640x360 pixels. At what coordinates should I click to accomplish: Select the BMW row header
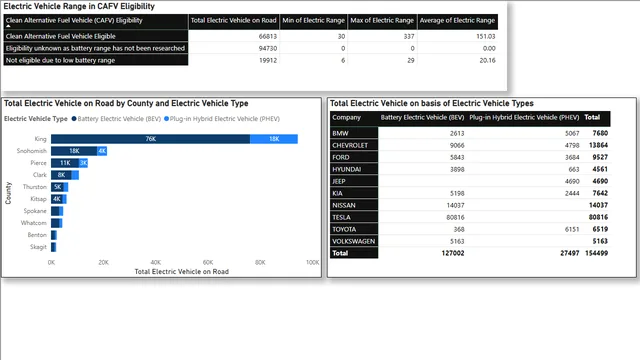pos(354,133)
